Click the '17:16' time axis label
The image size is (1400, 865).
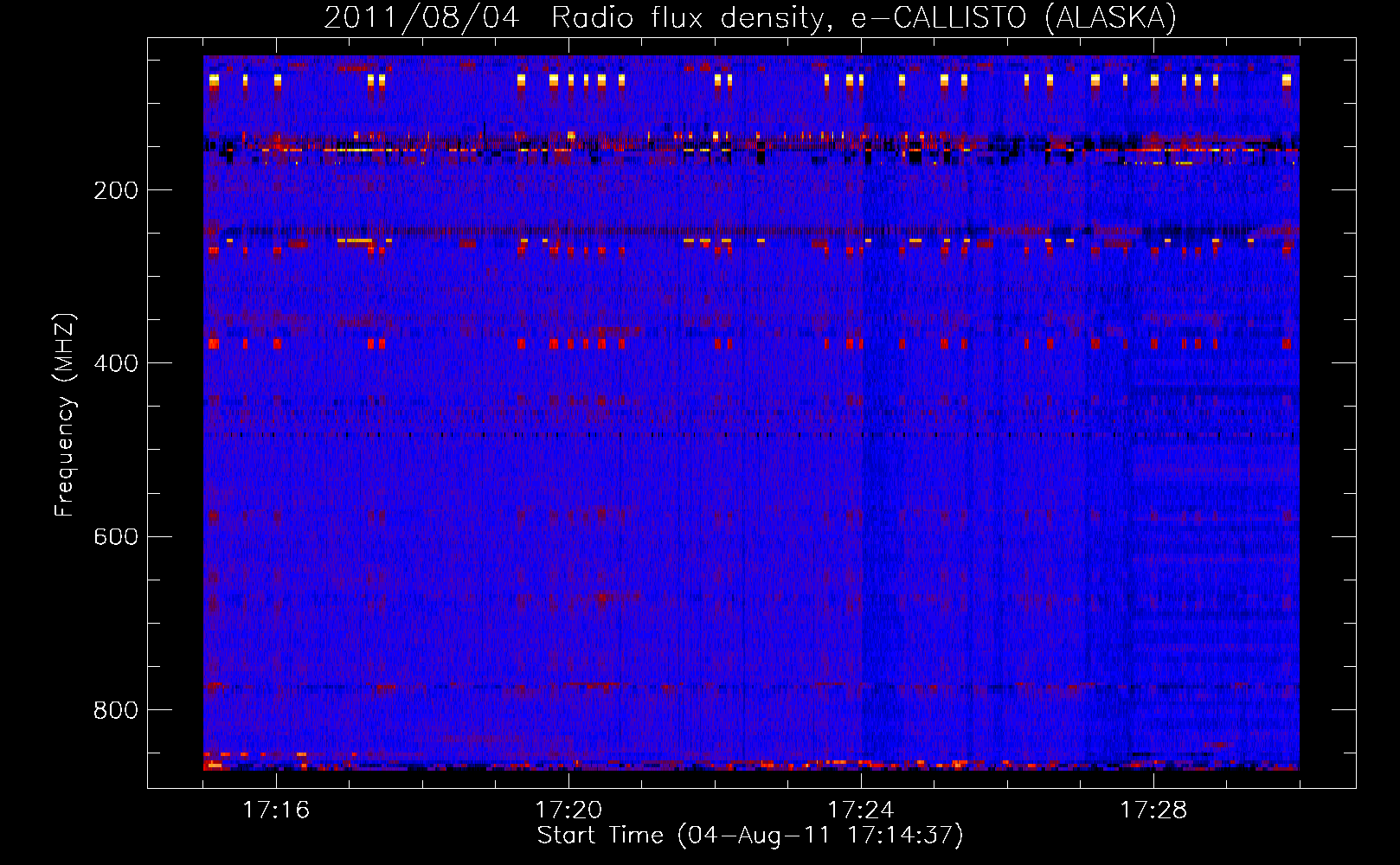pyautogui.click(x=276, y=810)
